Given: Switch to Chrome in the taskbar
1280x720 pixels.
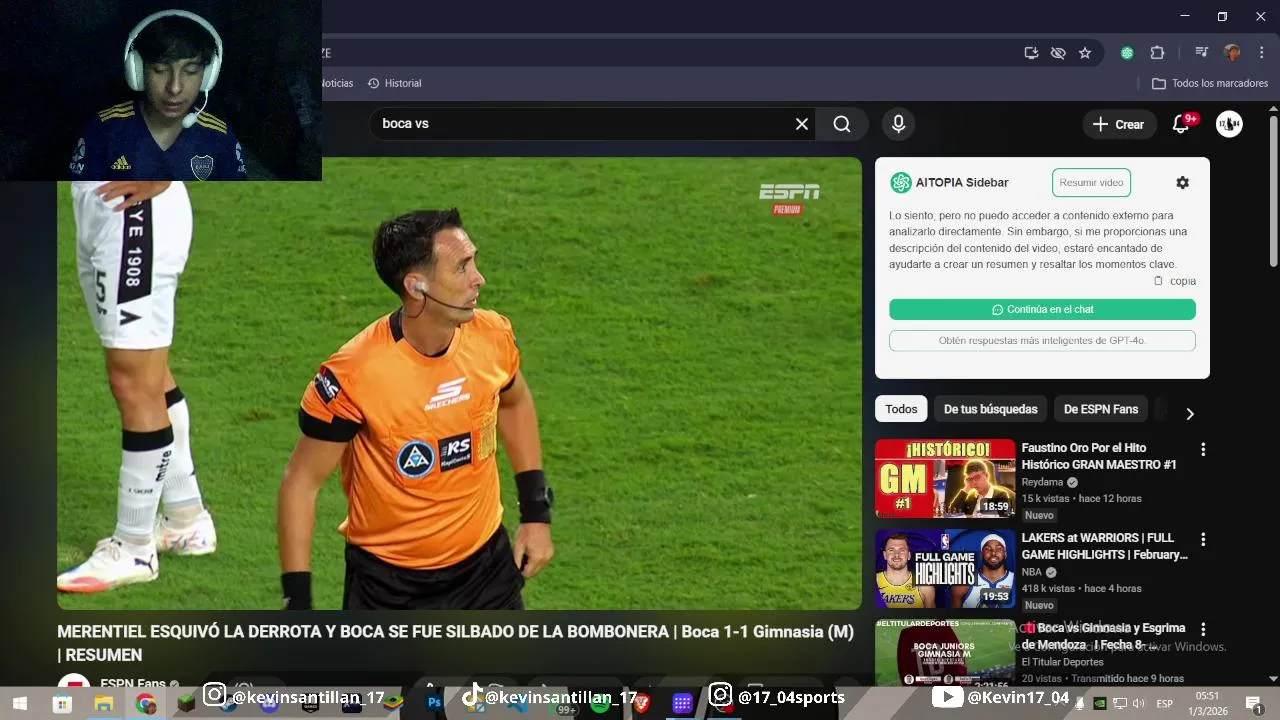Looking at the screenshot, I should [146, 704].
